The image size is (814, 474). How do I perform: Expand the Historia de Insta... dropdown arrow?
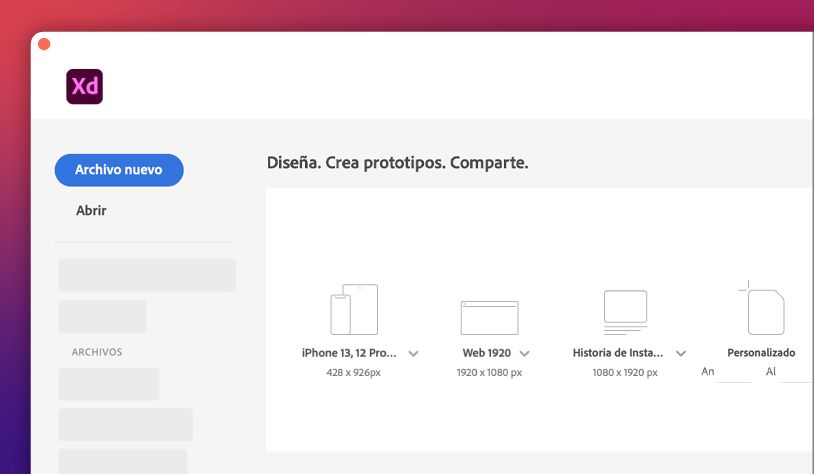tap(681, 353)
